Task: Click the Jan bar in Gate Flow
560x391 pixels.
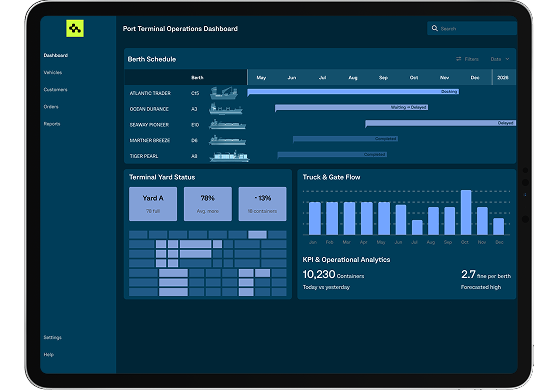Action: click(314, 218)
